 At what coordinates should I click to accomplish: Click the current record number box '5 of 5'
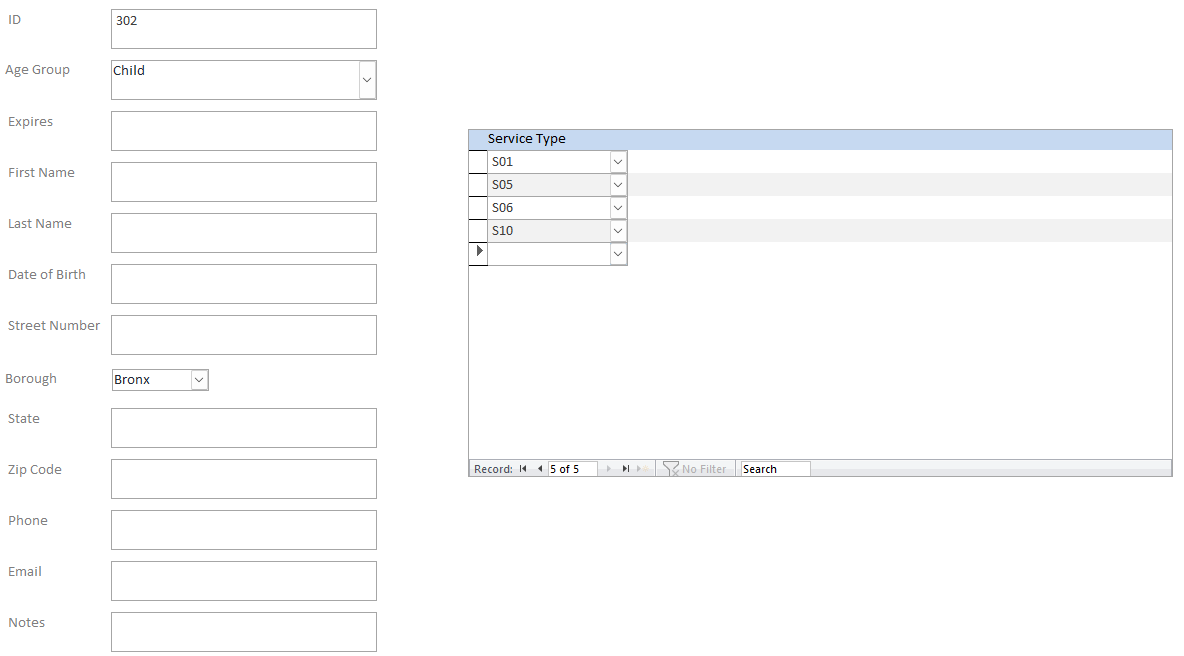tap(572, 469)
